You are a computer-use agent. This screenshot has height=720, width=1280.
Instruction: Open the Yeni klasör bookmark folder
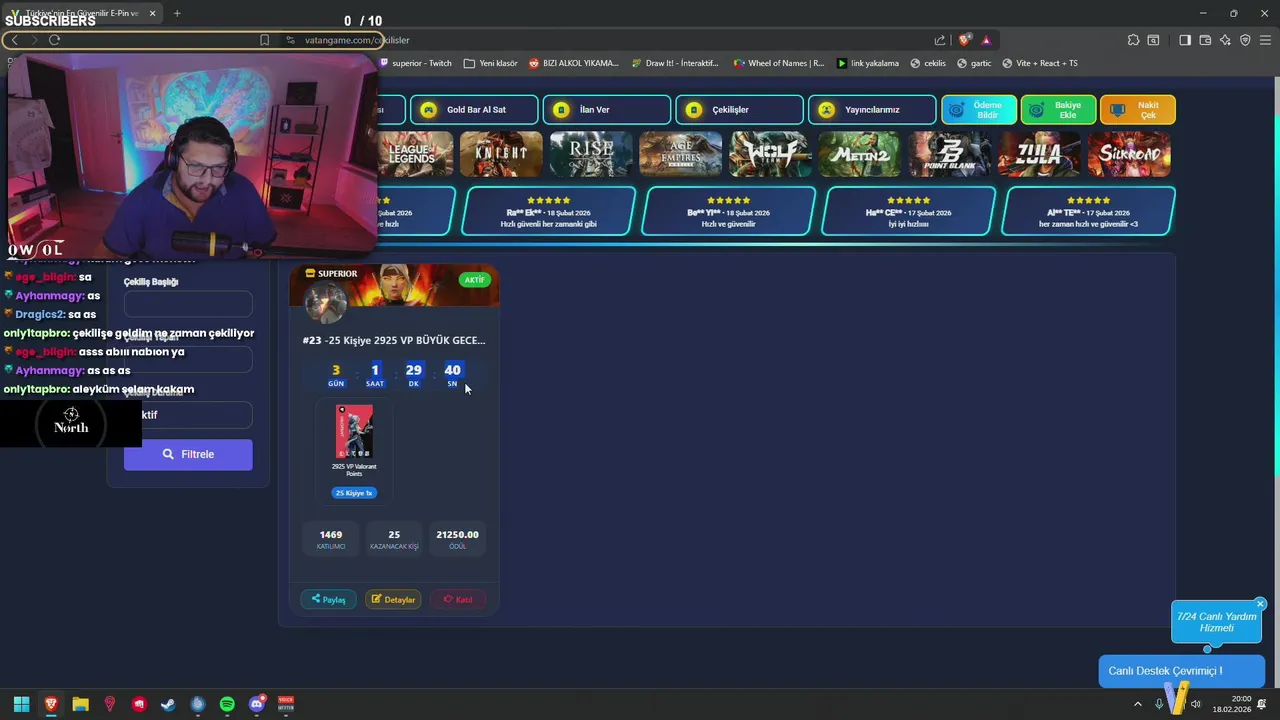point(491,63)
